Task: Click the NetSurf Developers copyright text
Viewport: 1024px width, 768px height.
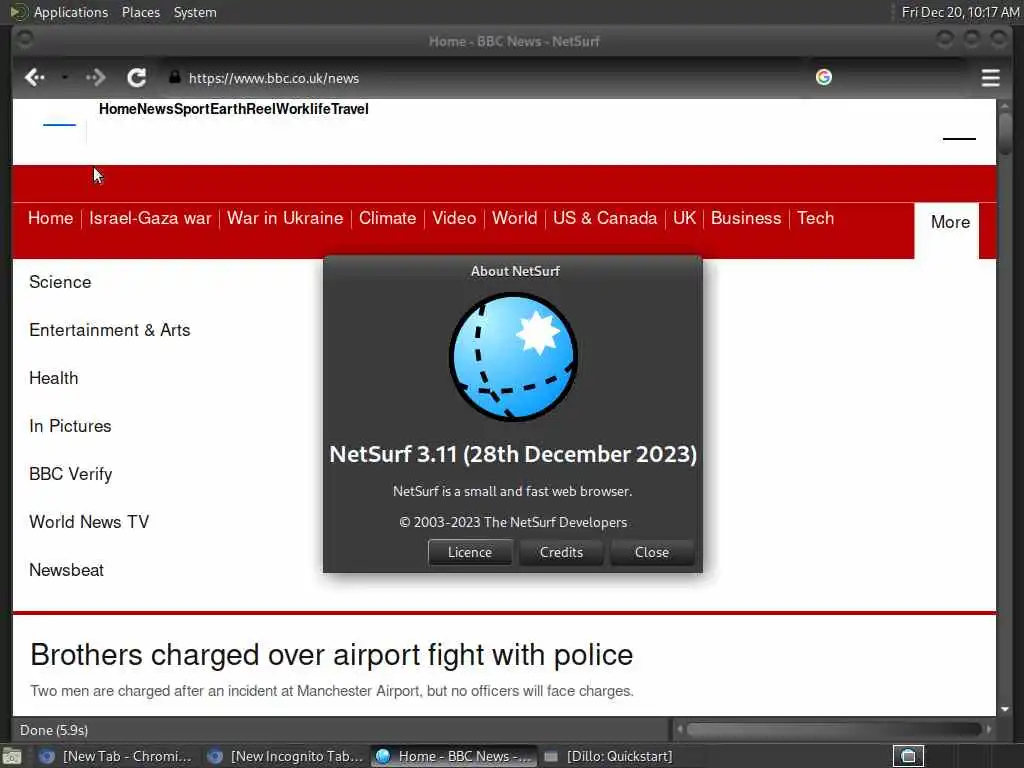Action: 513,522
